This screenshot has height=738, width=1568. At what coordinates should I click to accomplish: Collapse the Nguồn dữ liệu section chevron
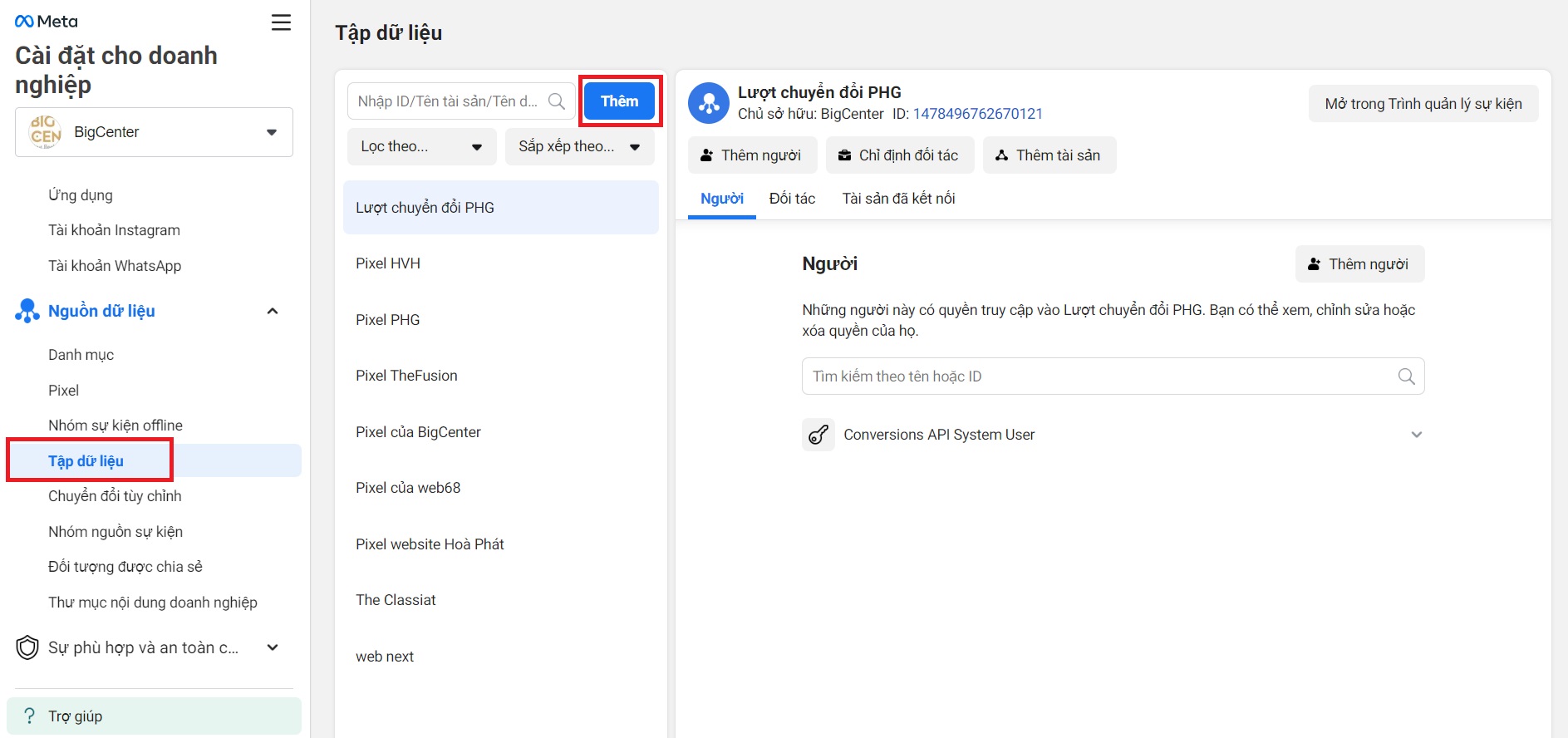(x=273, y=311)
